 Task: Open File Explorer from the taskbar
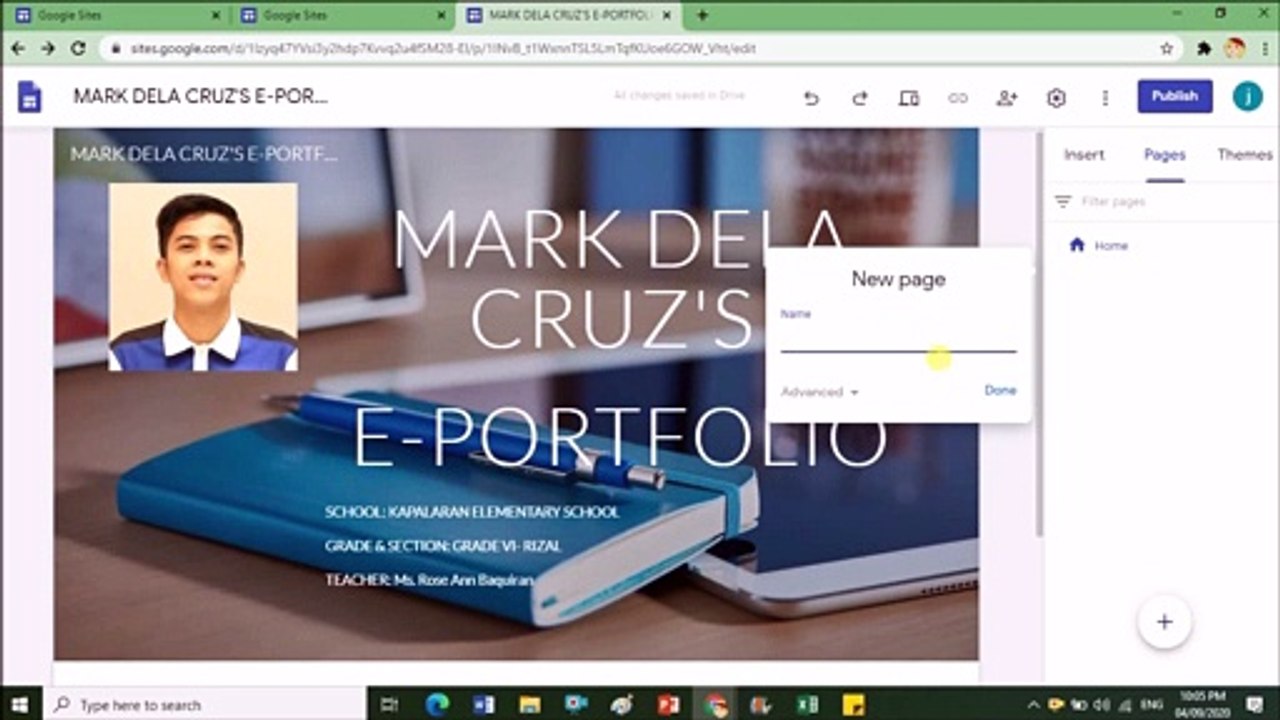[529, 705]
